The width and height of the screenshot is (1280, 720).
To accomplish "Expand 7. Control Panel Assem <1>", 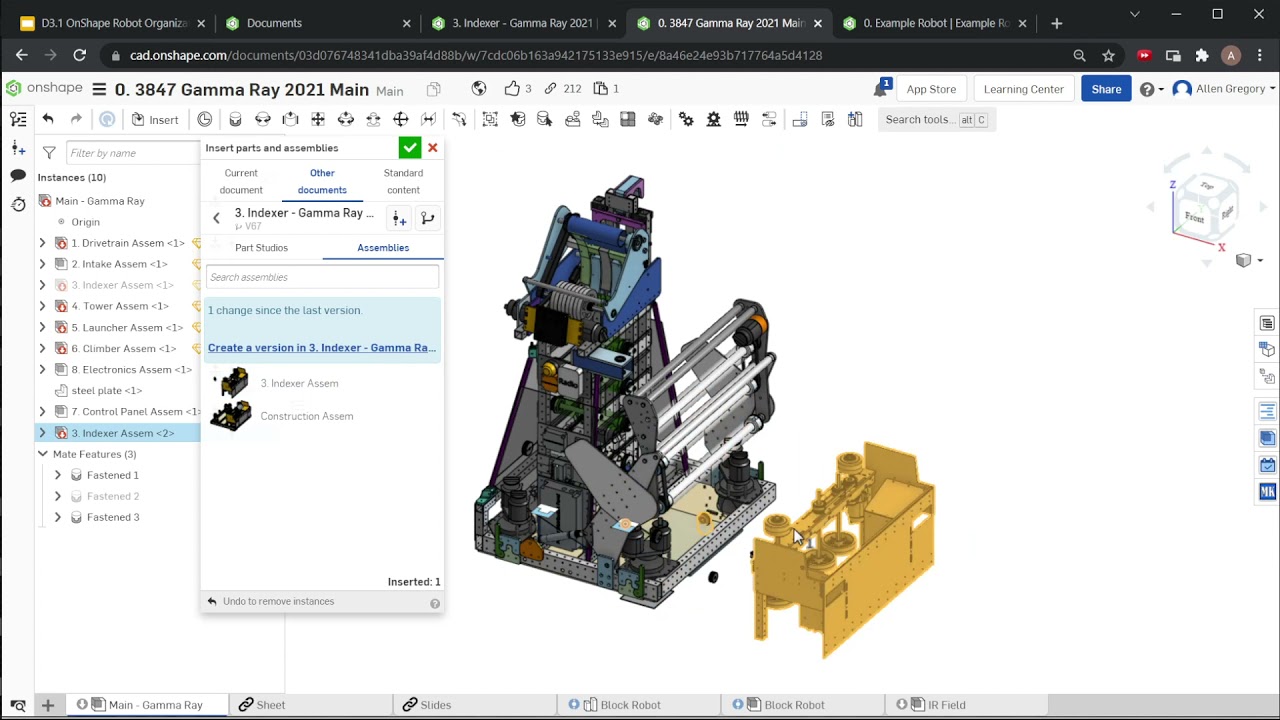I will (43, 411).
